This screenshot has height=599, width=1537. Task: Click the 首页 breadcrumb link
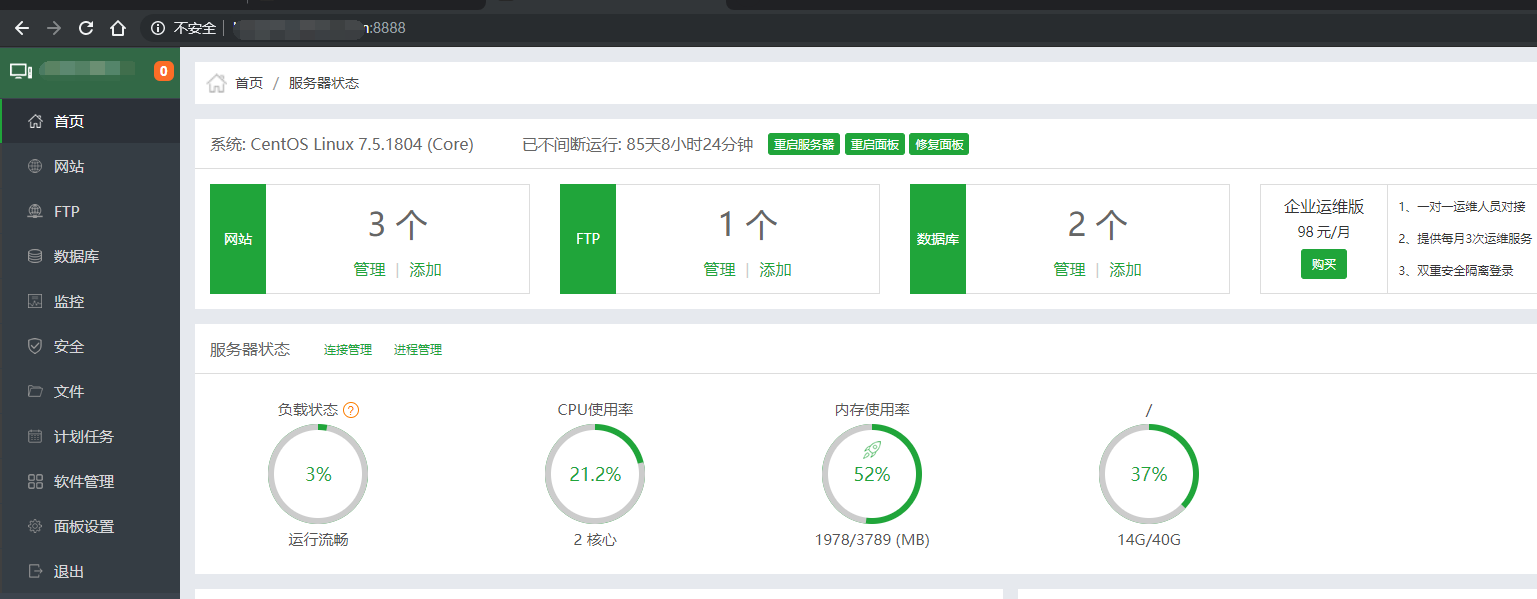[x=249, y=83]
